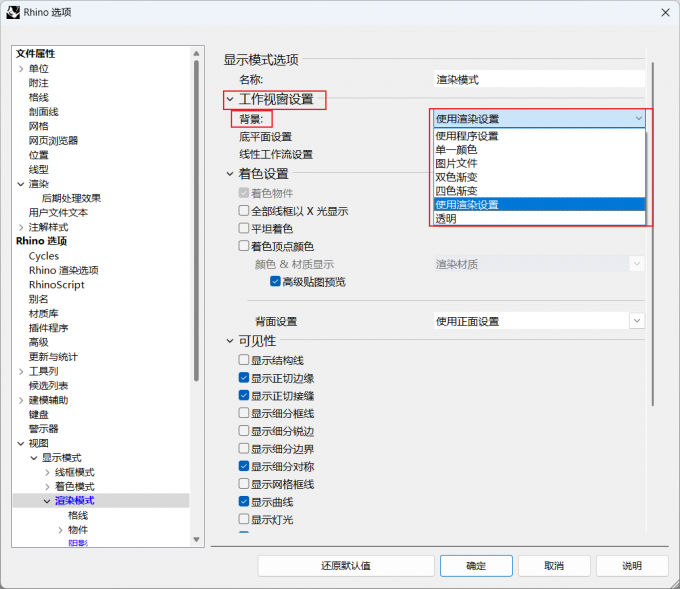
Task: Toggle the 显示正切边缘 checkbox
Action: click(x=244, y=378)
